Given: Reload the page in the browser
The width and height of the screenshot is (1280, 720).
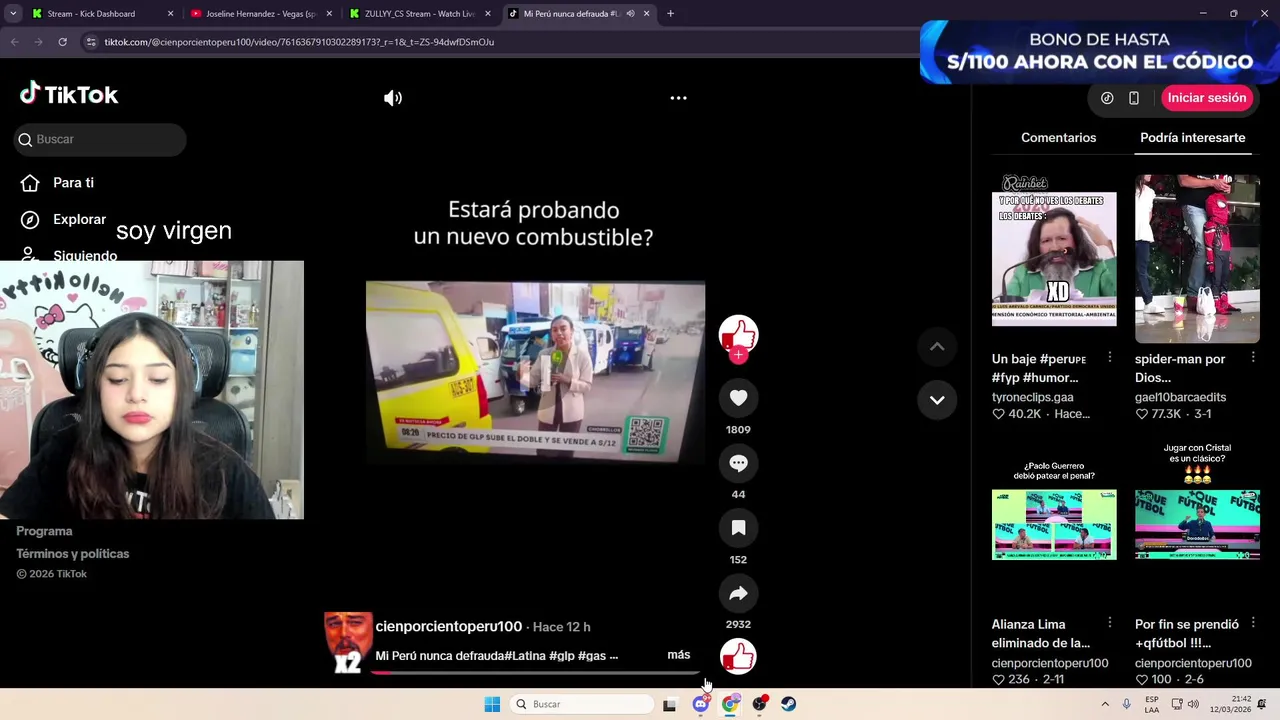Looking at the screenshot, I should [62, 42].
